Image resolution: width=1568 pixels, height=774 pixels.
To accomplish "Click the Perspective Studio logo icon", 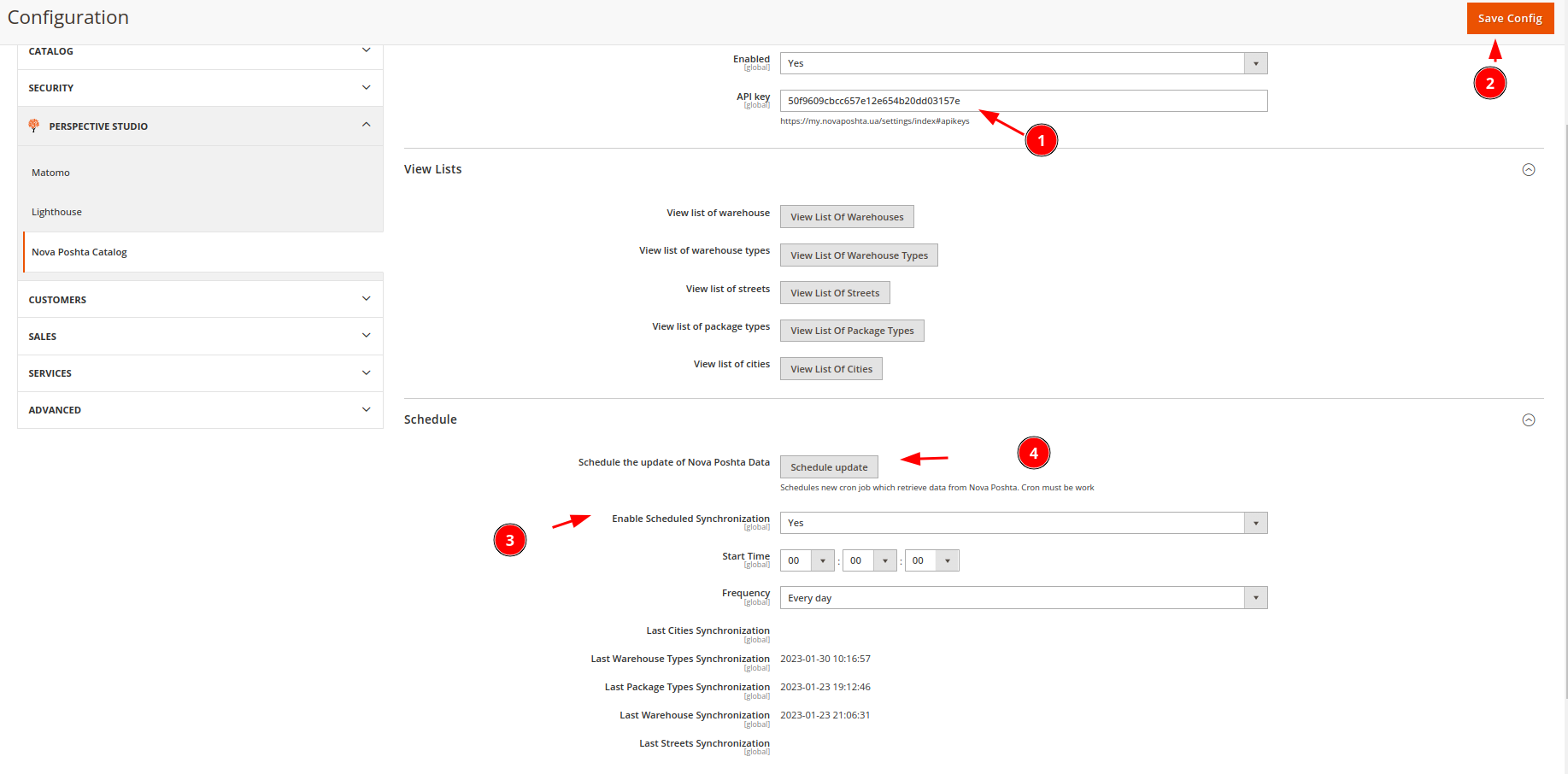I will pos(34,126).
